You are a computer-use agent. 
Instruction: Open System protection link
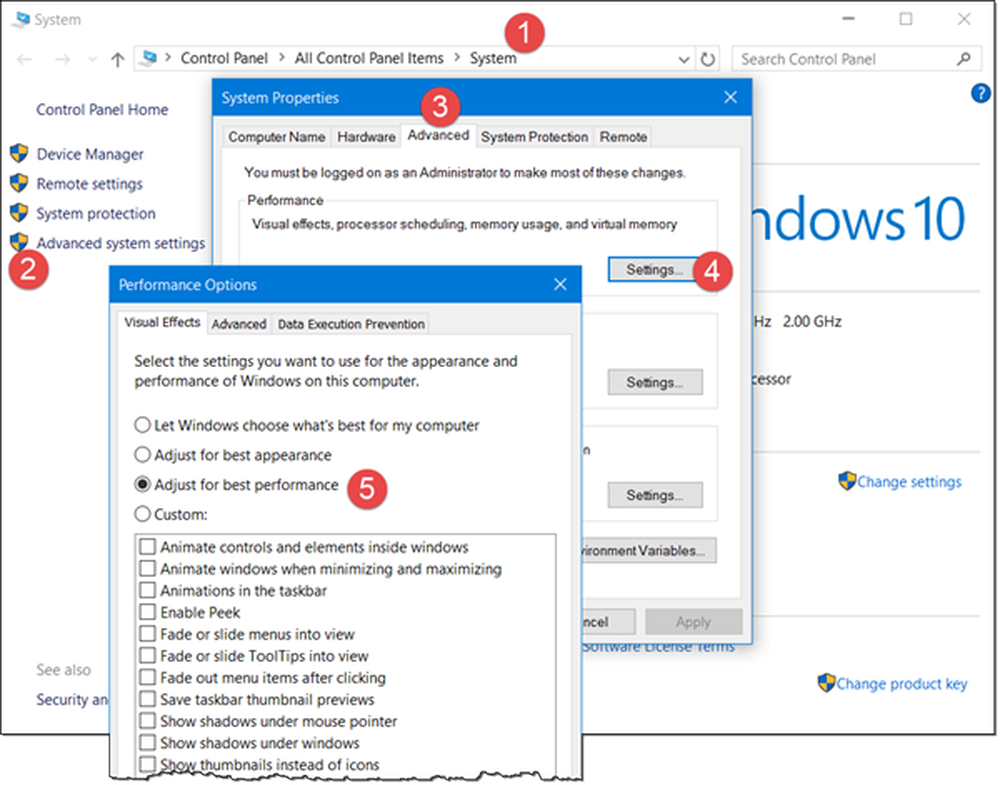coord(96,214)
